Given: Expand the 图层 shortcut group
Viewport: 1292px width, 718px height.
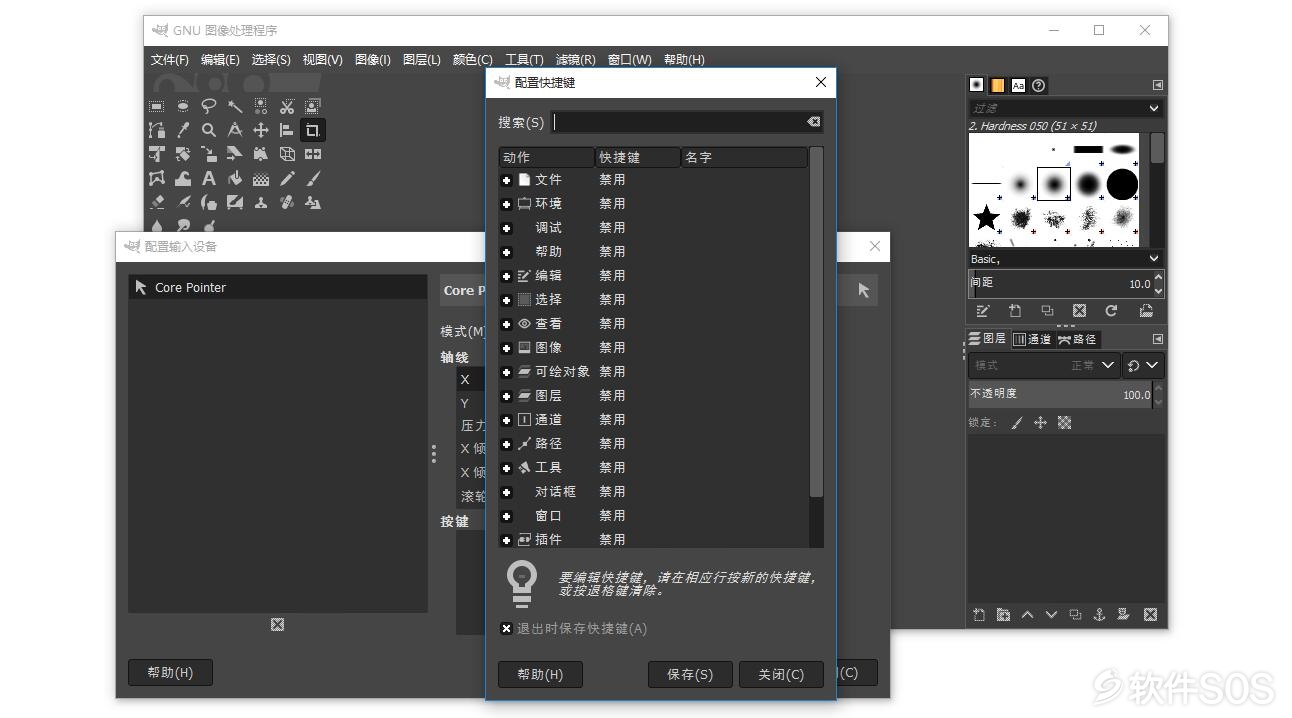Looking at the screenshot, I should click(x=506, y=396).
